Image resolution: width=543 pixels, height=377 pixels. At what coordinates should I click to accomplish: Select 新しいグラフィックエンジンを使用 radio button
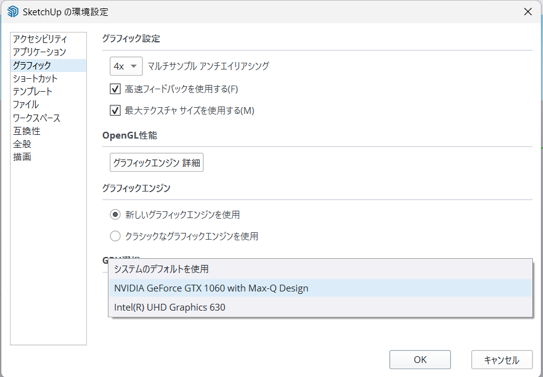115,215
